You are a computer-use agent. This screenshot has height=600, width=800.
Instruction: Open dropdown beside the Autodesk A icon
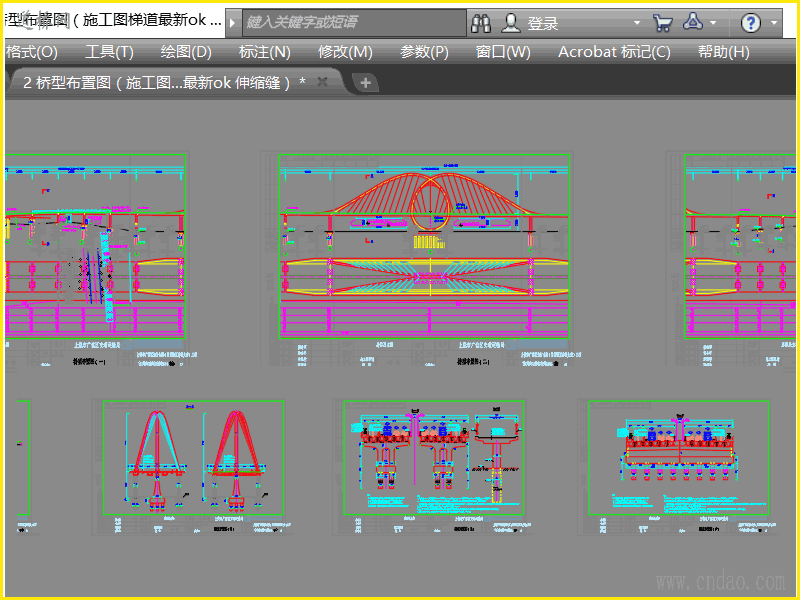coord(713,23)
